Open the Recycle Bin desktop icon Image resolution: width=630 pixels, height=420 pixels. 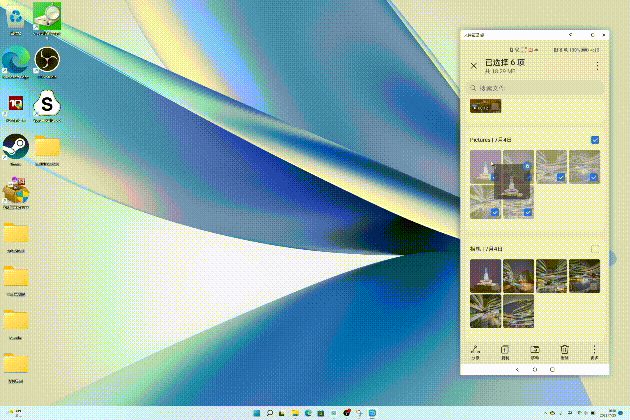point(15,16)
